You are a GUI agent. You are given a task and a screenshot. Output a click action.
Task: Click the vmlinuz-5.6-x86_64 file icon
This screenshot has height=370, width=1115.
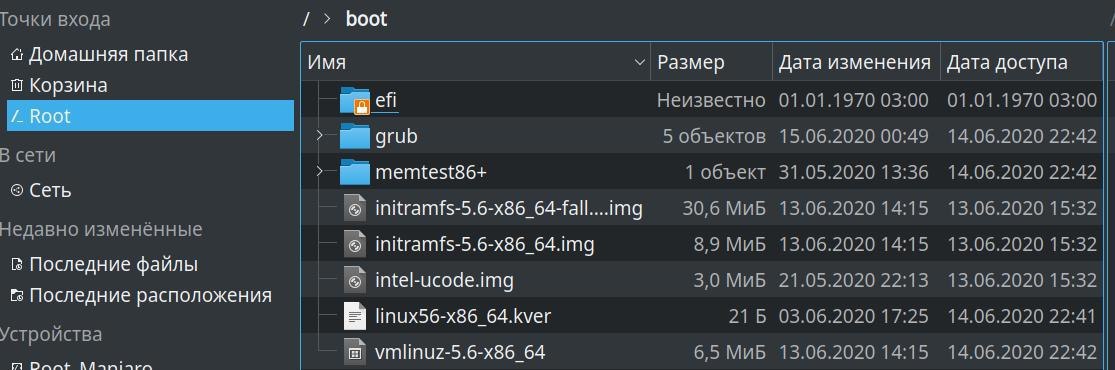[x=354, y=352]
